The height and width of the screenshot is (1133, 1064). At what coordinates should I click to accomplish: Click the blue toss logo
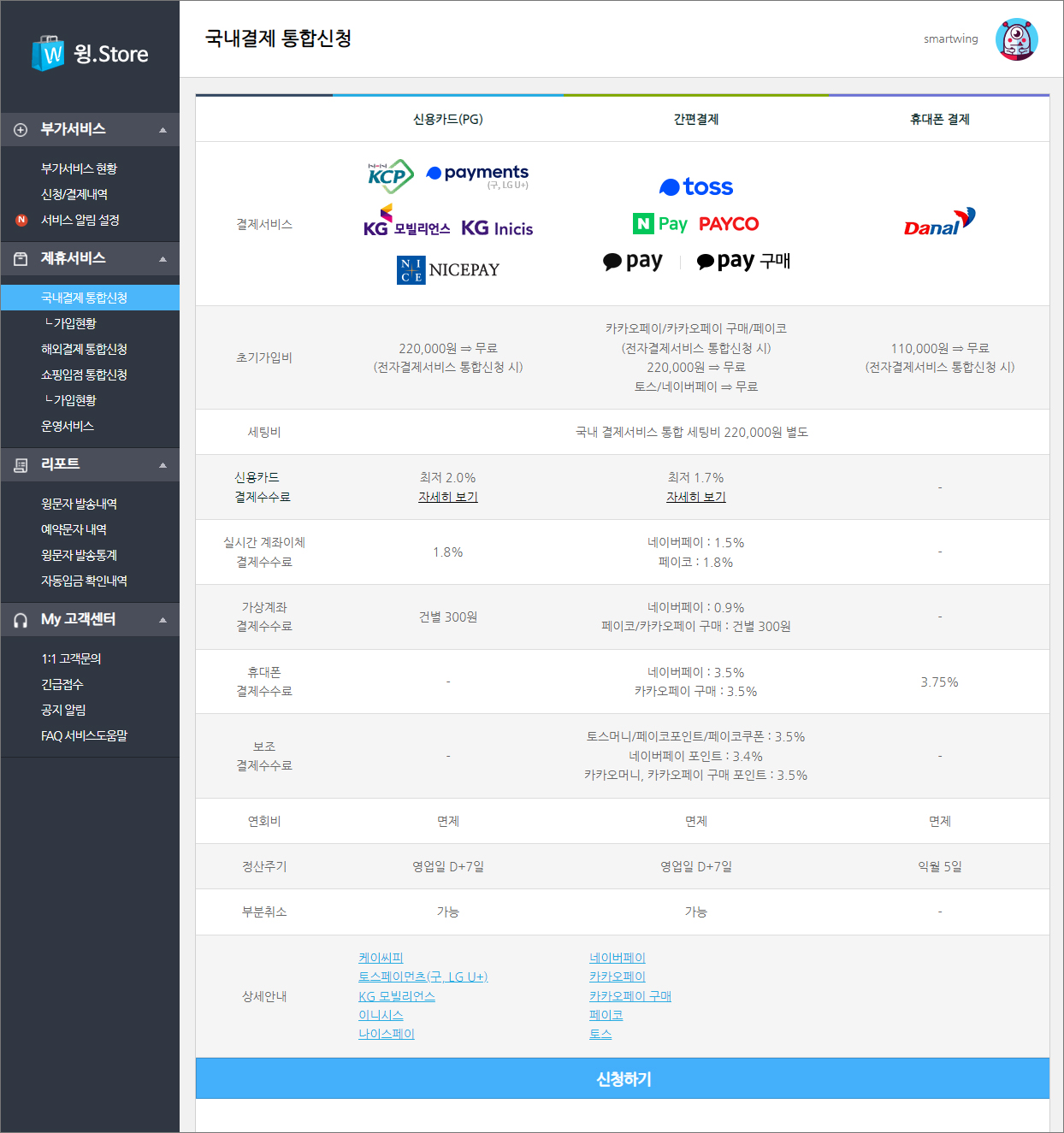tap(696, 187)
